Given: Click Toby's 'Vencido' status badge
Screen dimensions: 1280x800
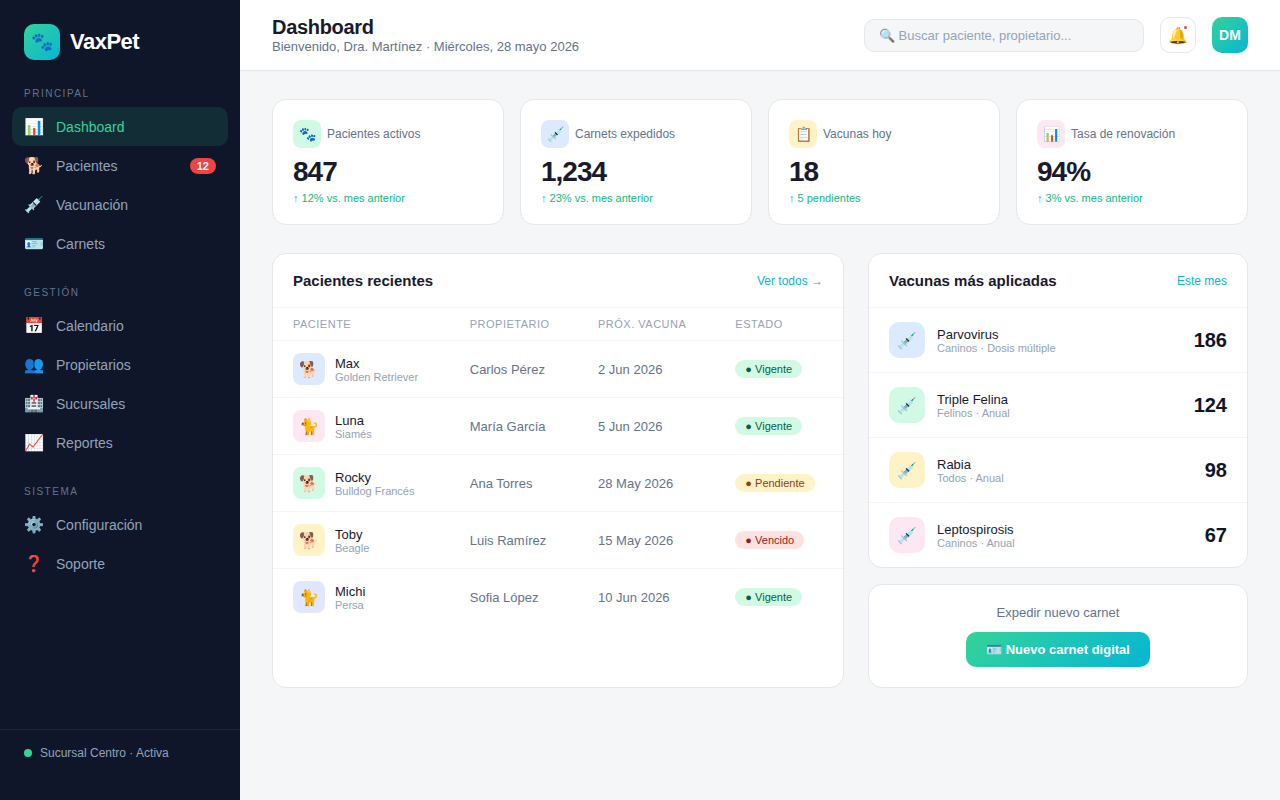Looking at the screenshot, I should [769, 540].
